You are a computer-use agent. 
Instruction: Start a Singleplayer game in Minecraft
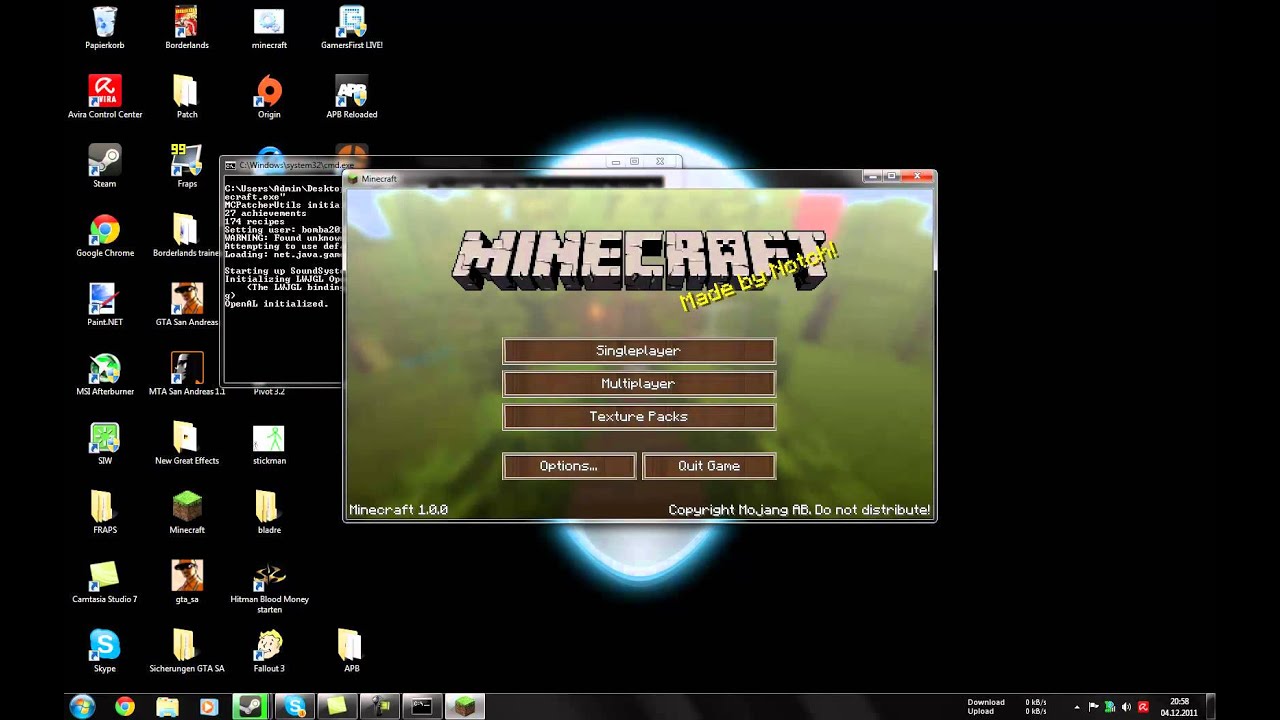[x=639, y=351]
